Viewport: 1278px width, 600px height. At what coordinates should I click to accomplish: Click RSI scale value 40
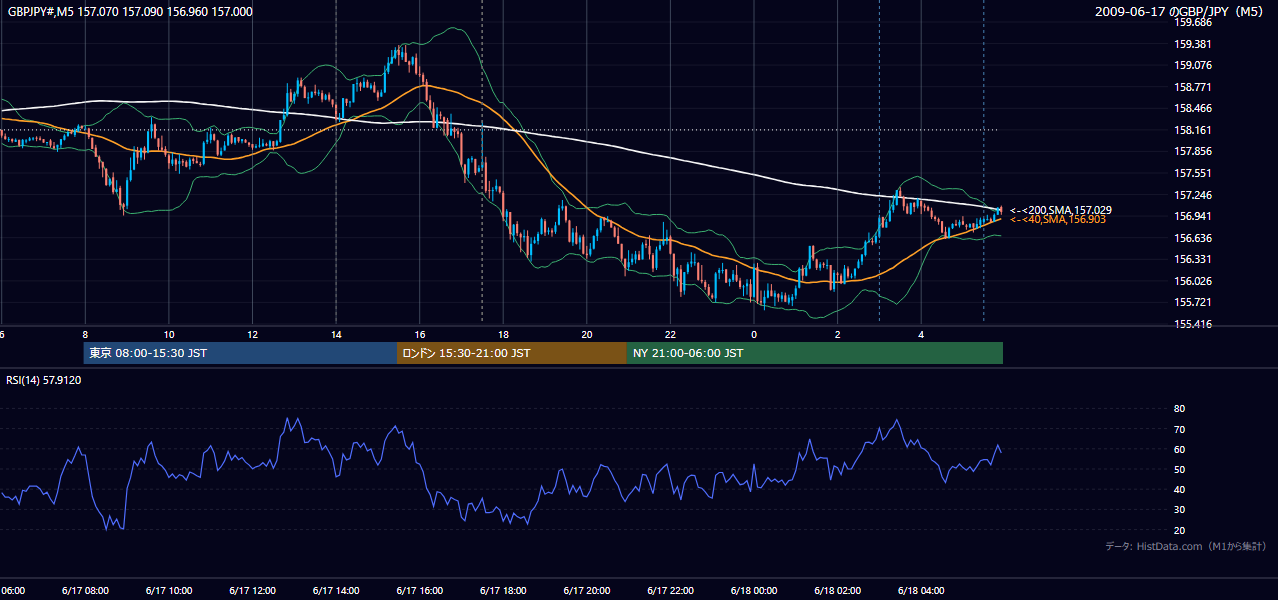click(x=1179, y=489)
